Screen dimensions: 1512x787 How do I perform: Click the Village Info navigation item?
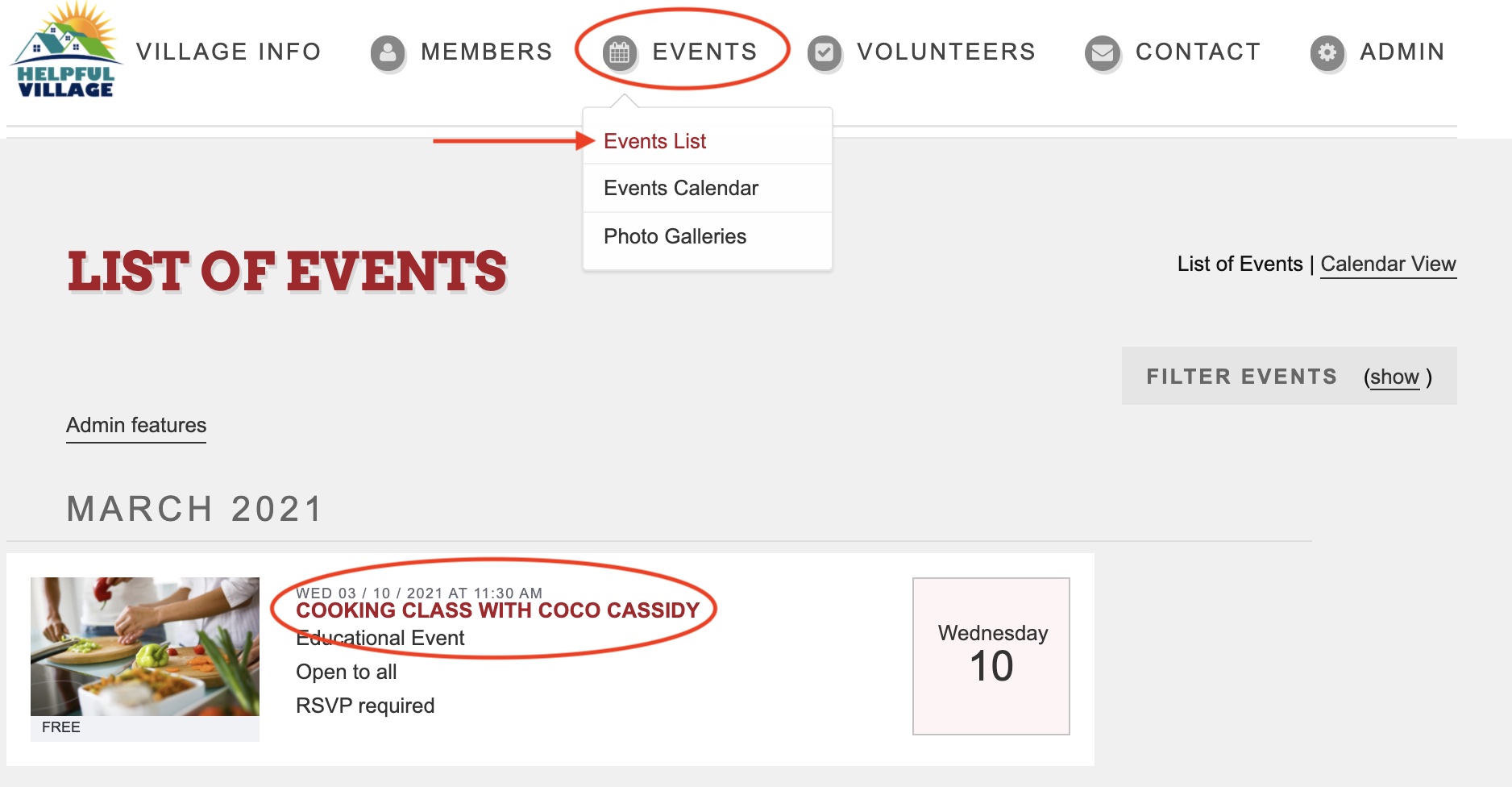pos(229,52)
